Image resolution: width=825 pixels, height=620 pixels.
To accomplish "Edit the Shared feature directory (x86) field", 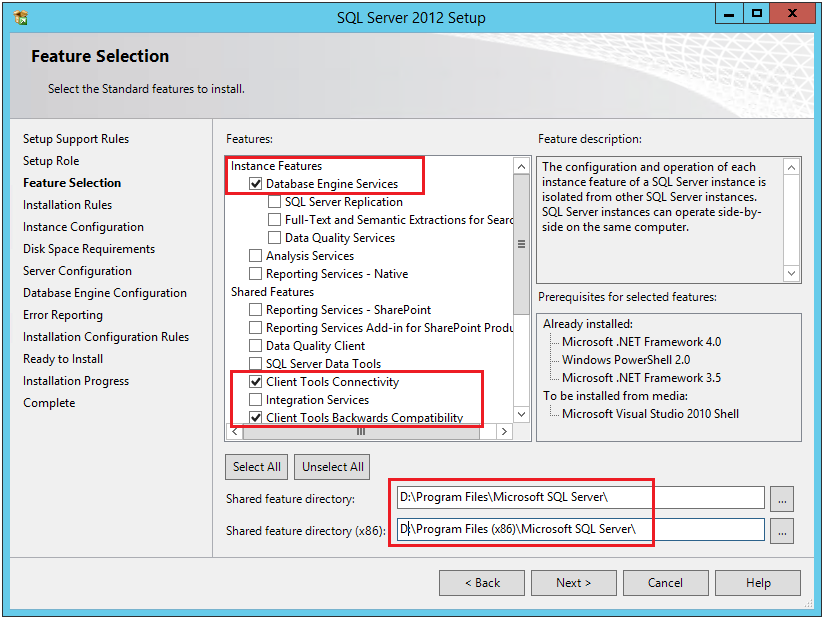I will (581, 529).
